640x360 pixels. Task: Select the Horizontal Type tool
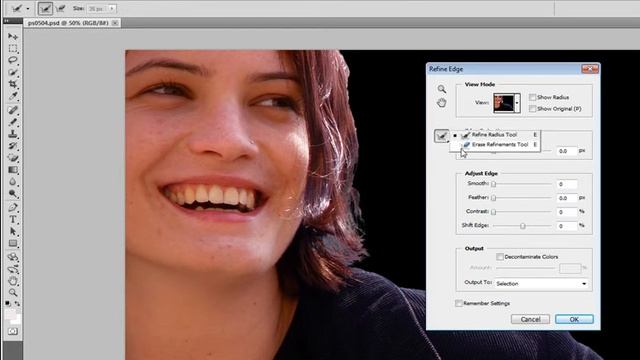click(x=13, y=220)
